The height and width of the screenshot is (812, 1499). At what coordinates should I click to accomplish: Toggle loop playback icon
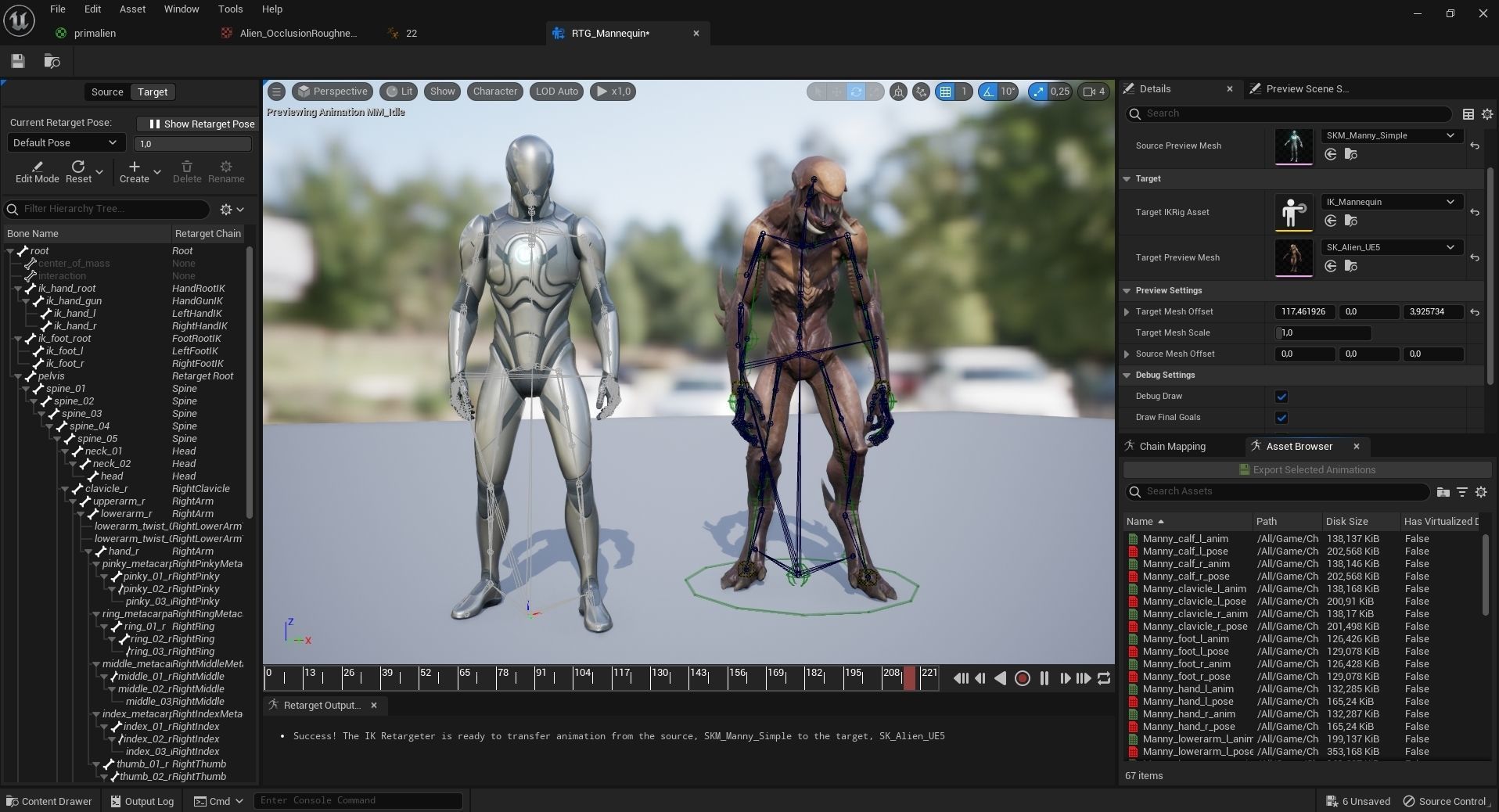pyautogui.click(x=1104, y=678)
